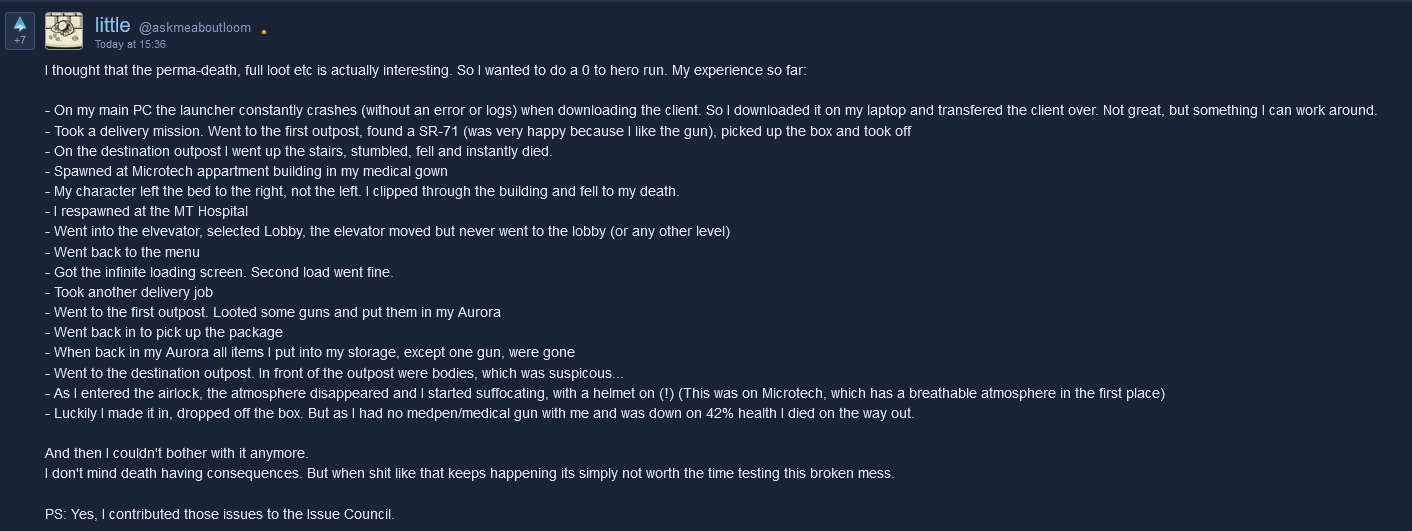Click the PS line about the Issue Council
The width and height of the screenshot is (1412, 531).
pyautogui.click(x=220, y=514)
